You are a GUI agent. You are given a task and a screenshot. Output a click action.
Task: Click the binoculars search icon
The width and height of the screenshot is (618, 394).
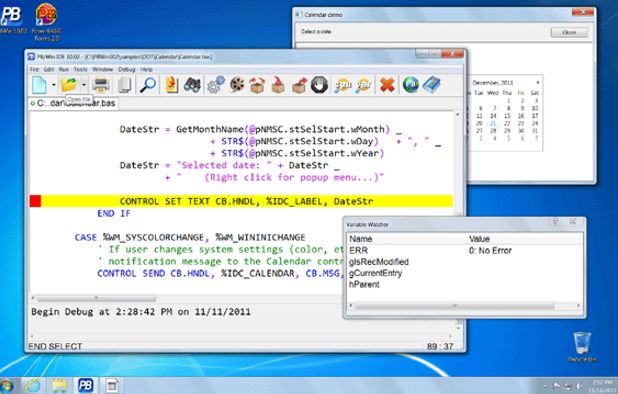click(x=192, y=85)
